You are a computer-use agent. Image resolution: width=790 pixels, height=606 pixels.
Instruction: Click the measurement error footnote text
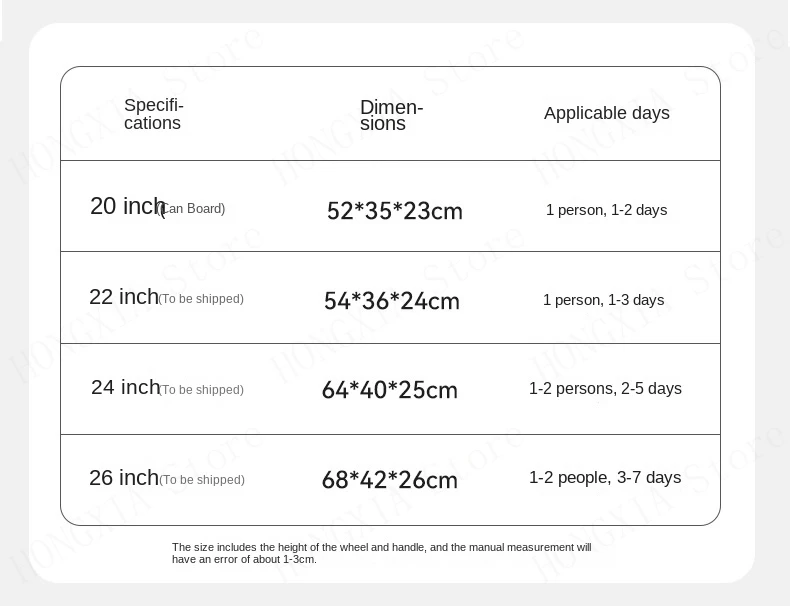click(381, 553)
